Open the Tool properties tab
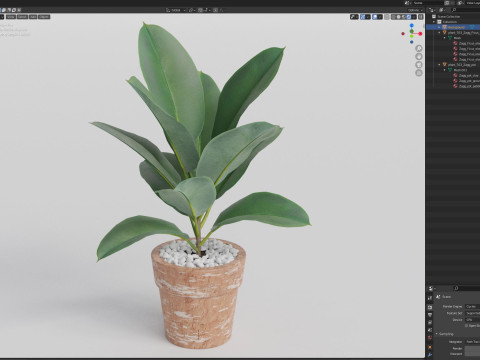 click(x=430, y=298)
